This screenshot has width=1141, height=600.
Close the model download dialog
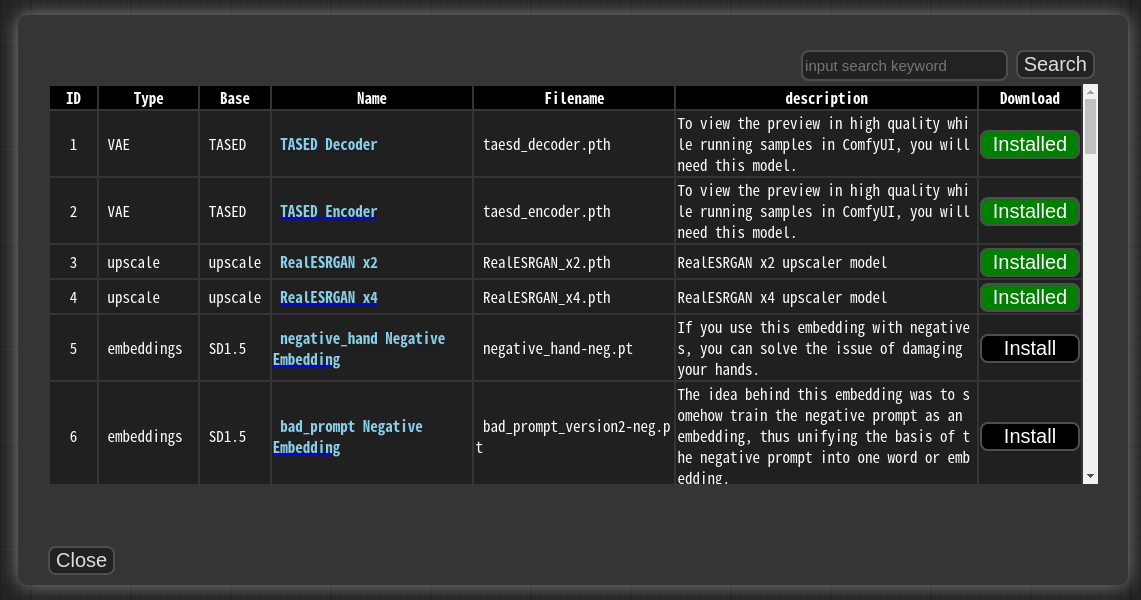click(x=81, y=560)
